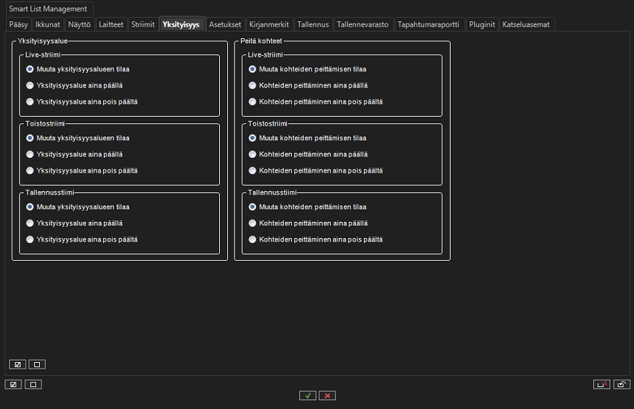Confirm changes with the green checkmark button

tap(308, 396)
